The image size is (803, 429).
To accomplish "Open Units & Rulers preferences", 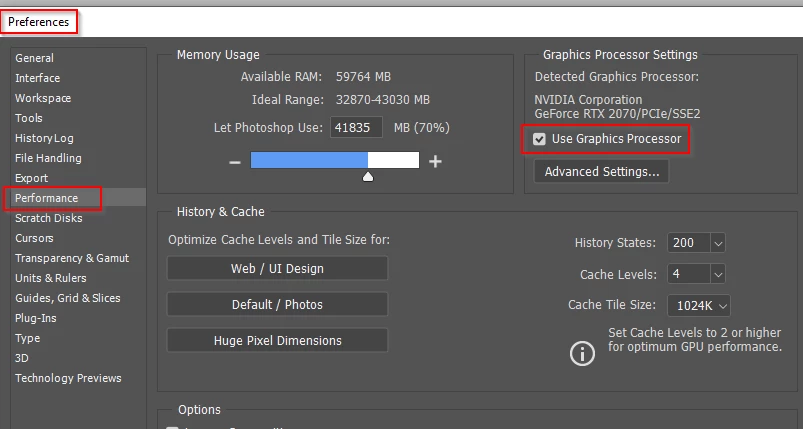I will tap(51, 278).
